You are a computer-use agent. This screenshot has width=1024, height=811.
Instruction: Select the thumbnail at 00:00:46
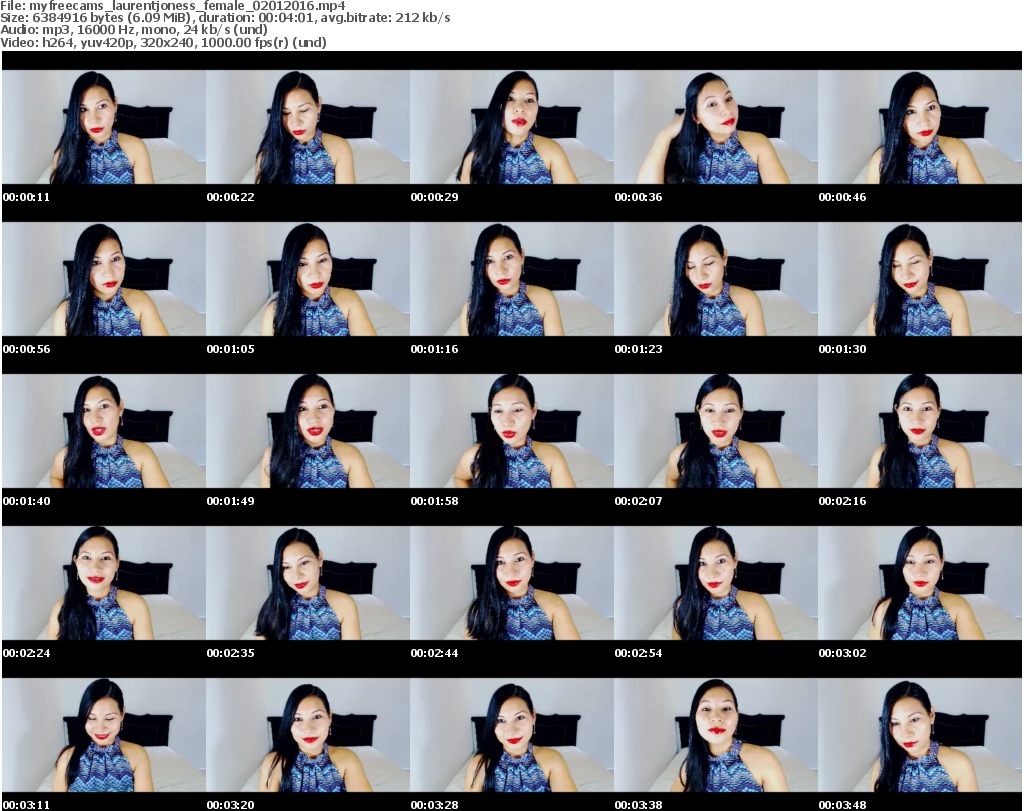pyautogui.click(x=920, y=127)
